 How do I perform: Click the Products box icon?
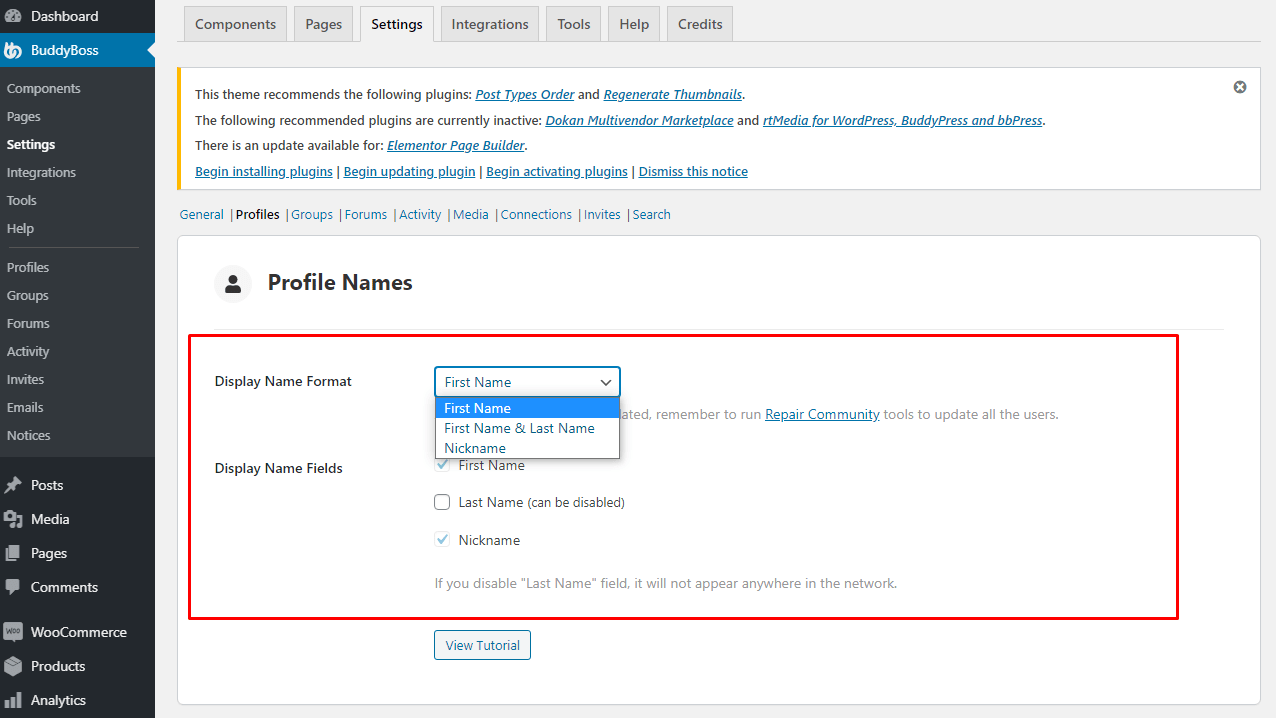[x=13, y=666]
